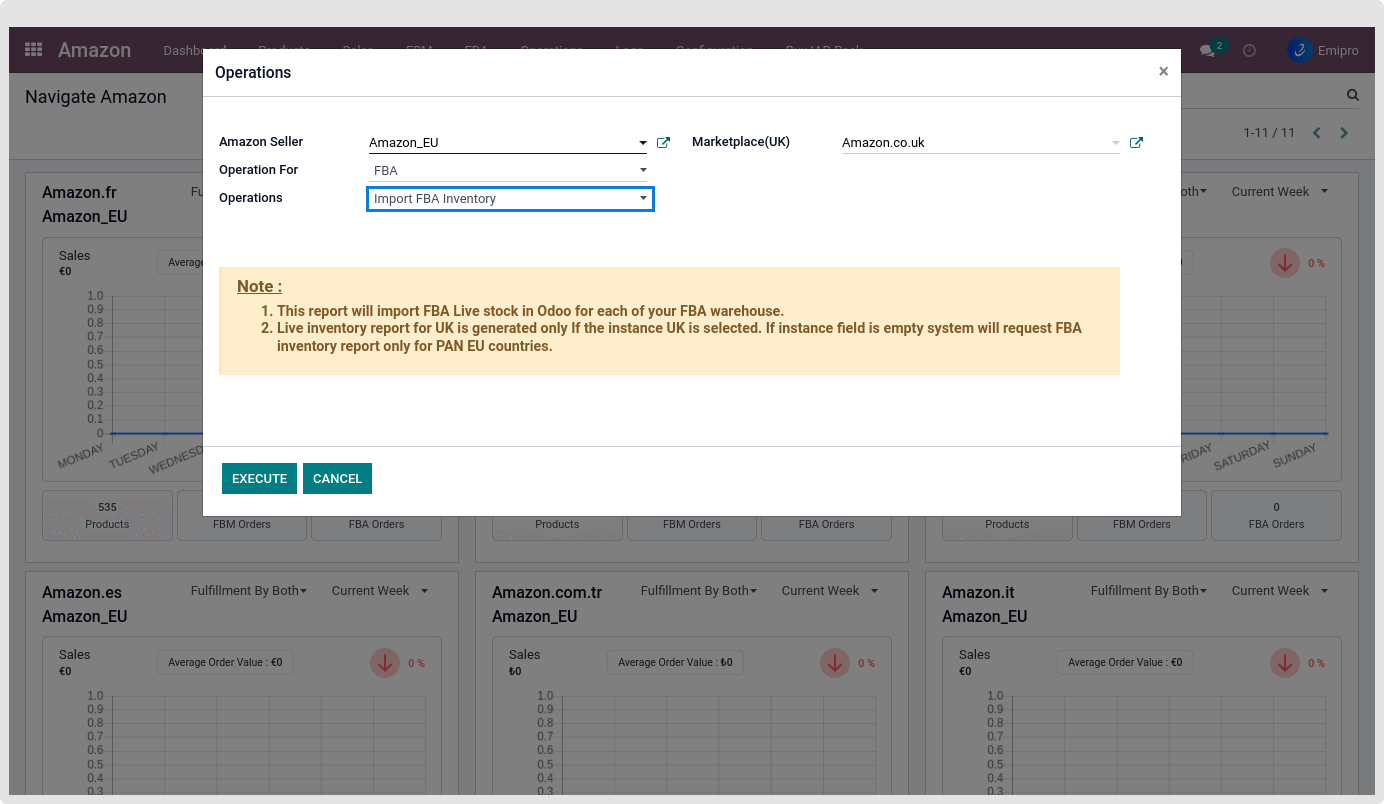Open Amazon Seller external link icon
Screen dimensions: 1384x804
(x=663, y=143)
